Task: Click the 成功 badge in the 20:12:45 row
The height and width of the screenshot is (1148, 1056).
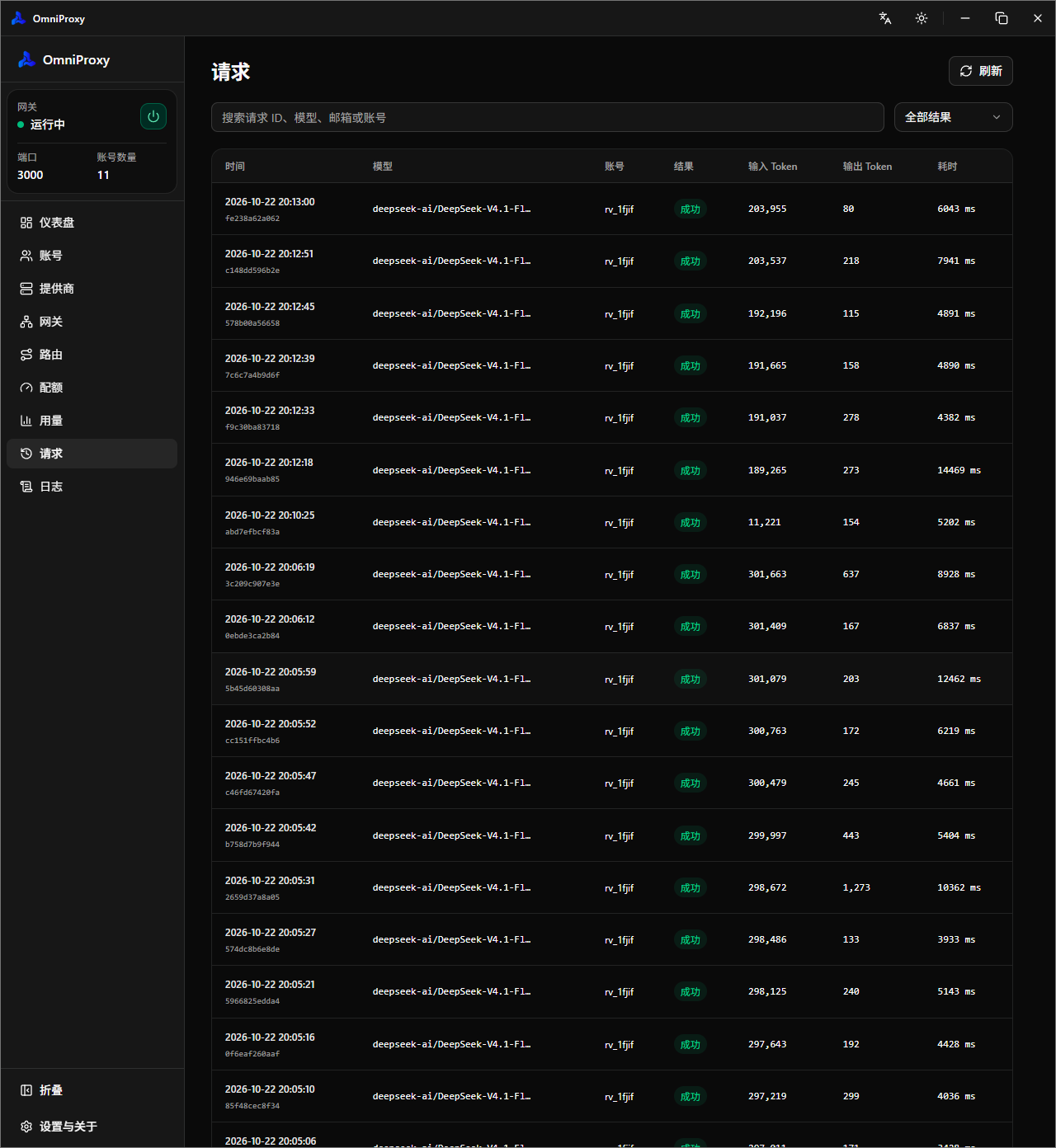Action: (x=691, y=314)
